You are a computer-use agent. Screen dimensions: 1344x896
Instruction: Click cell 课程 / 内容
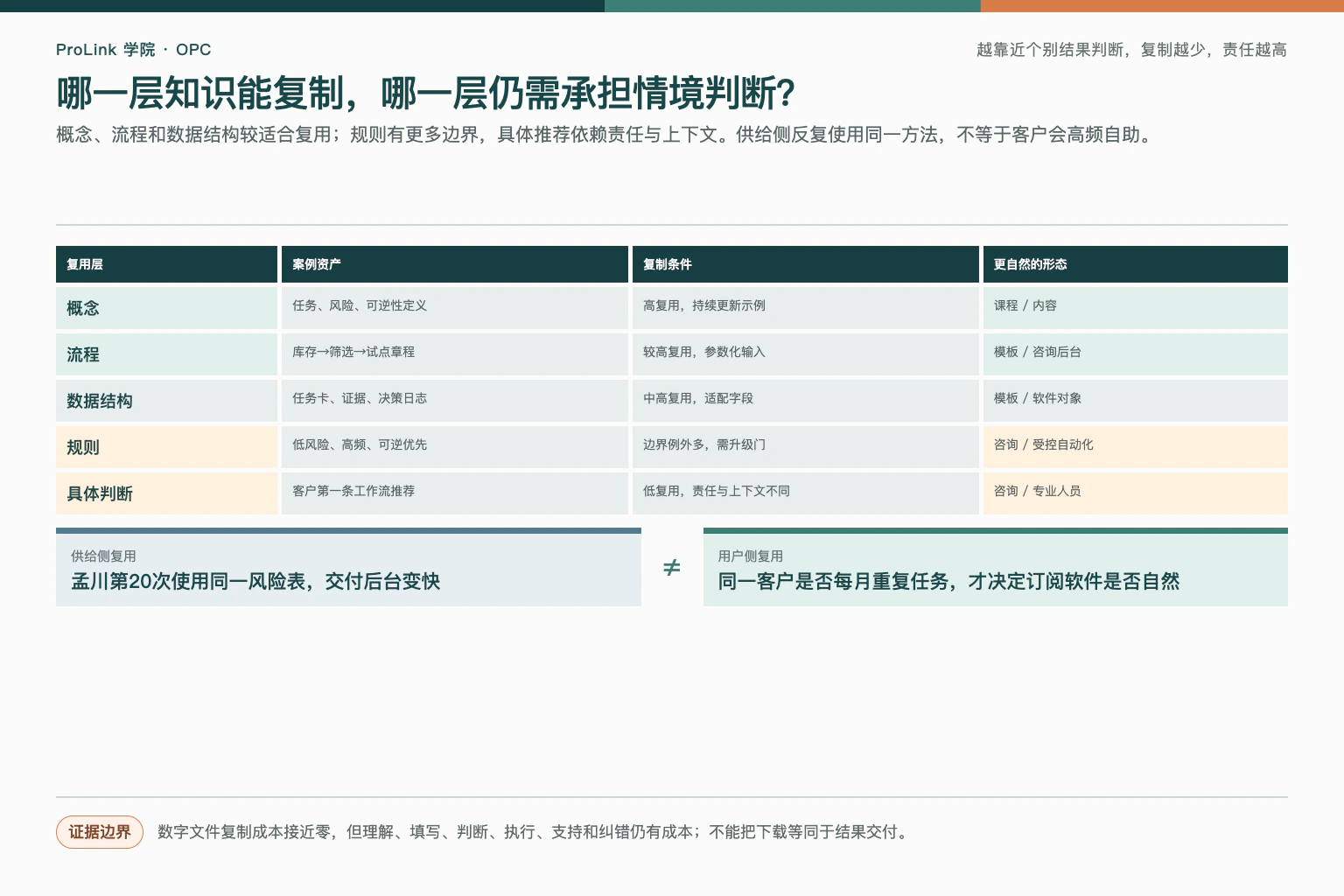[1136, 308]
